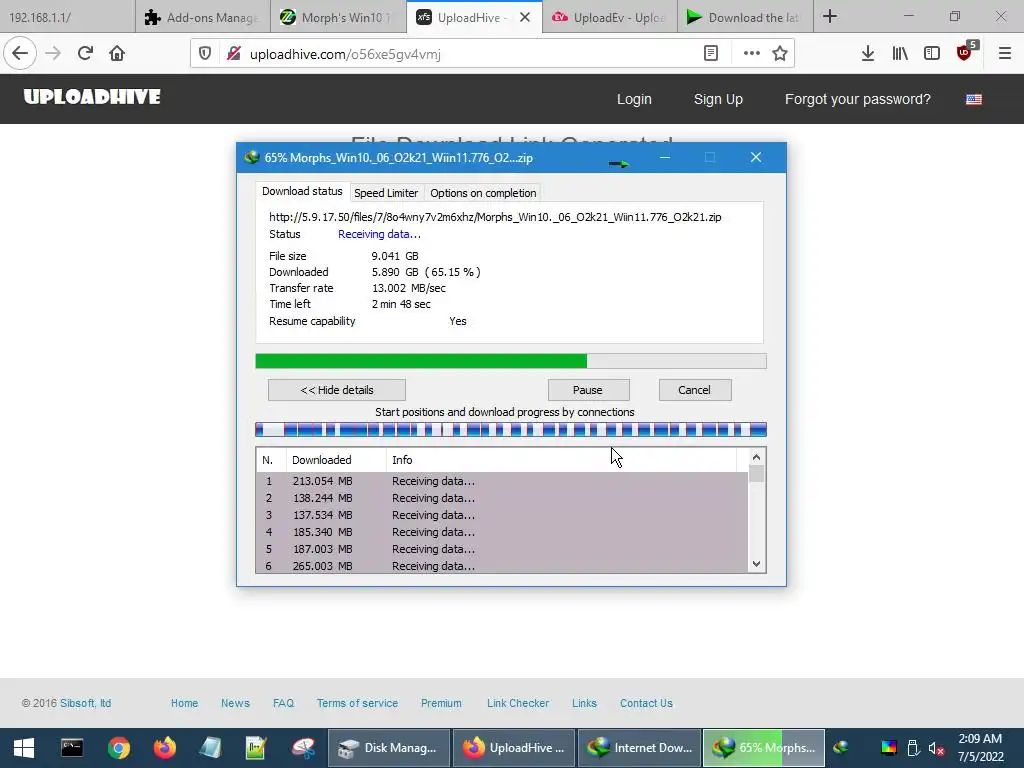Select connection row 1 with 213.054 MB
Image resolution: width=1024 pixels, height=768 pixels.
[502, 481]
